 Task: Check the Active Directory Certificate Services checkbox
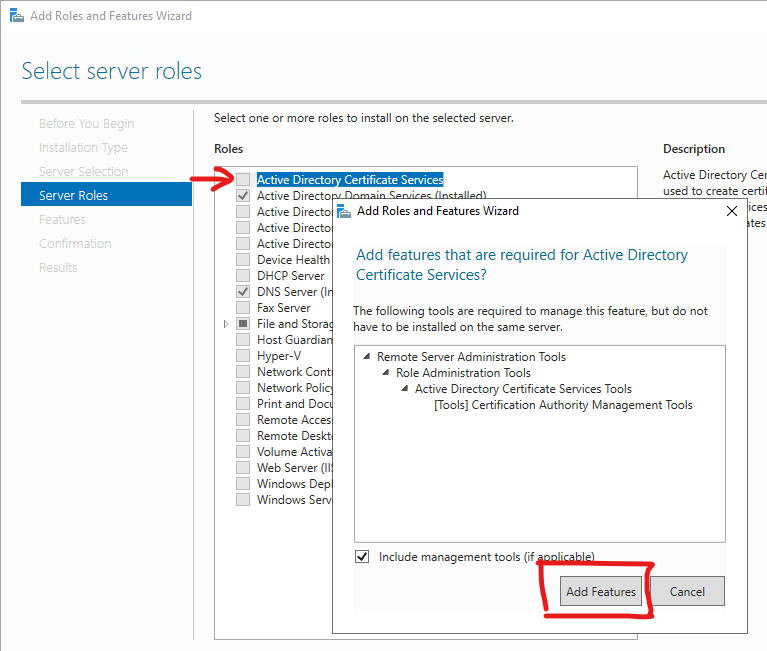tap(243, 180)
